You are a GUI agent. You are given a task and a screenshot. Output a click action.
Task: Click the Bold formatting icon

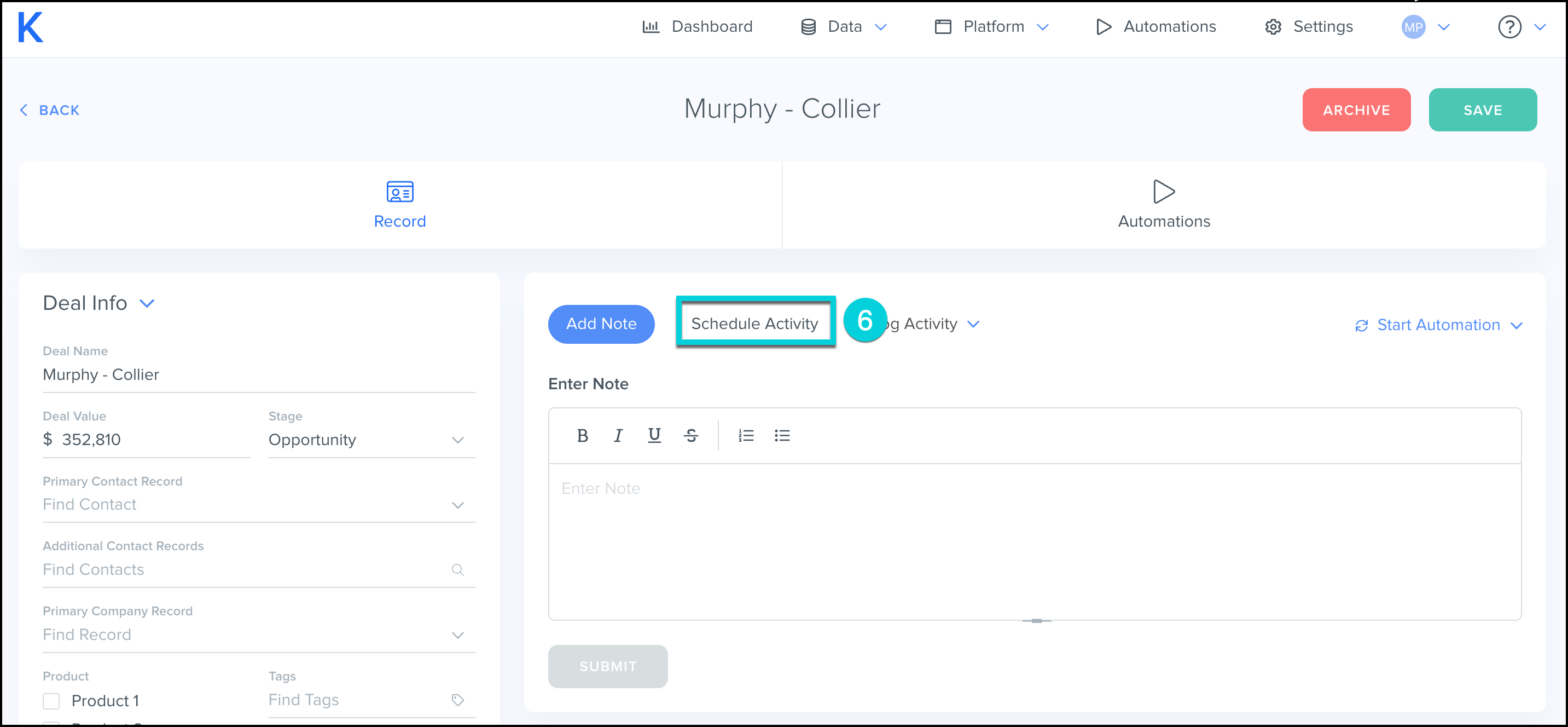582,435
